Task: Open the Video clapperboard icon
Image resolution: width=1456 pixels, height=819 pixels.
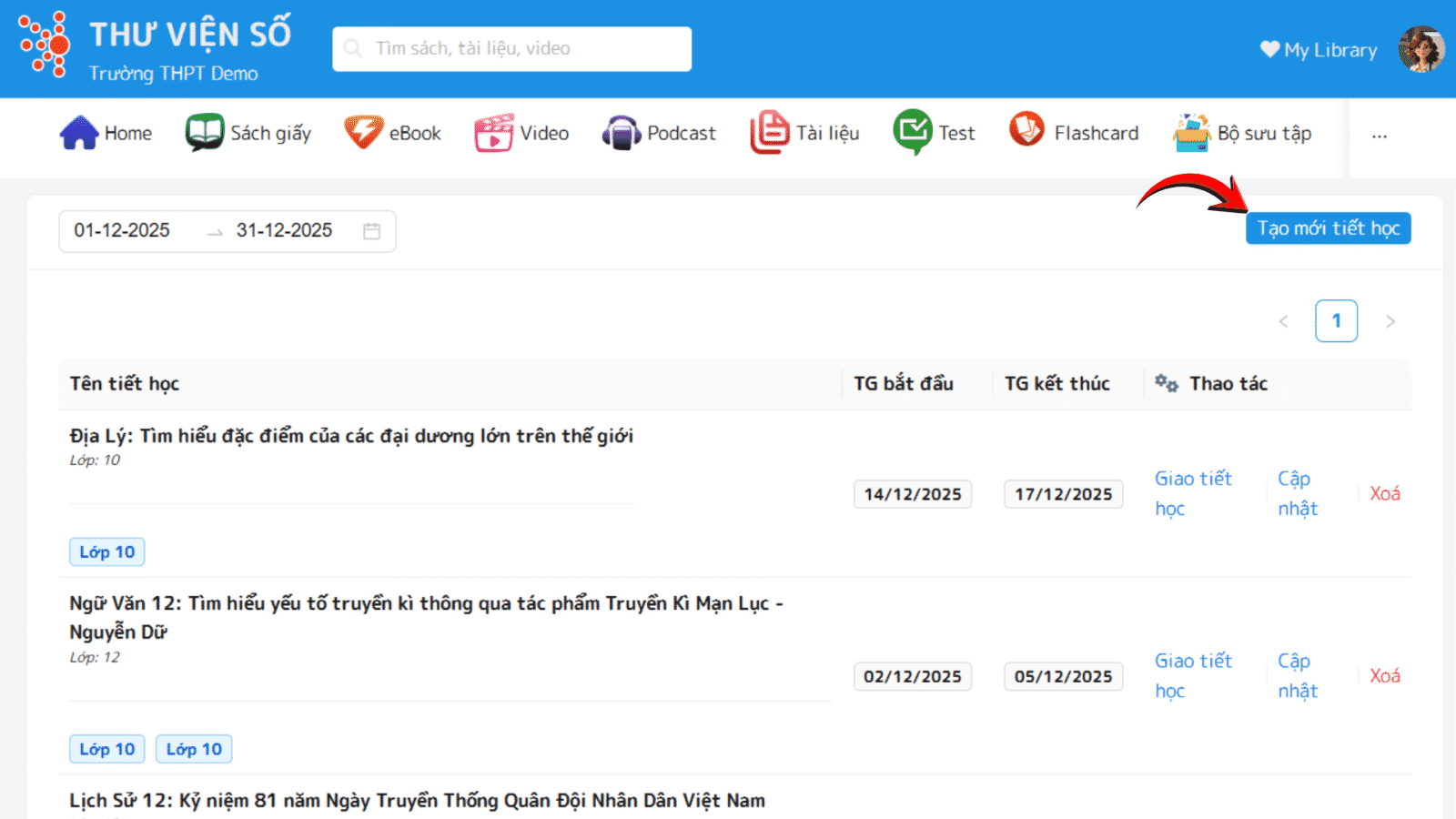Action: 494,133
